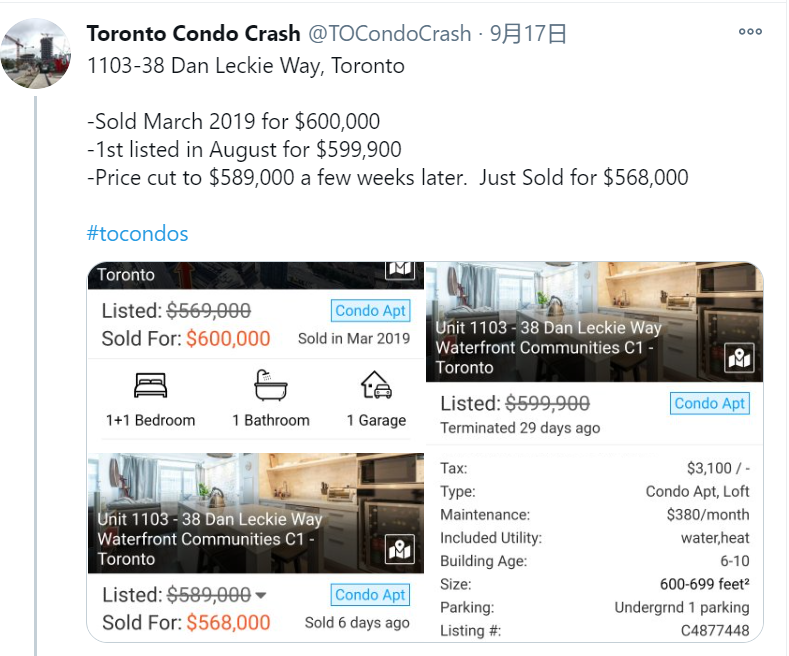Click the Toronto Condo Crash profile avatar
789x656 pixels.
(x=36, y=53)
